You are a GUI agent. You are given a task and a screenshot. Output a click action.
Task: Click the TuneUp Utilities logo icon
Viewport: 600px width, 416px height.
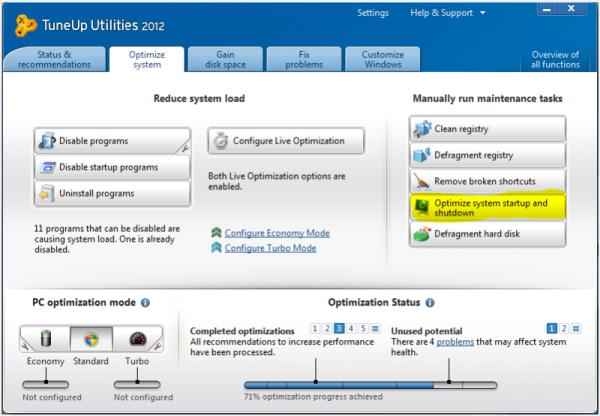tap(25, 25)
